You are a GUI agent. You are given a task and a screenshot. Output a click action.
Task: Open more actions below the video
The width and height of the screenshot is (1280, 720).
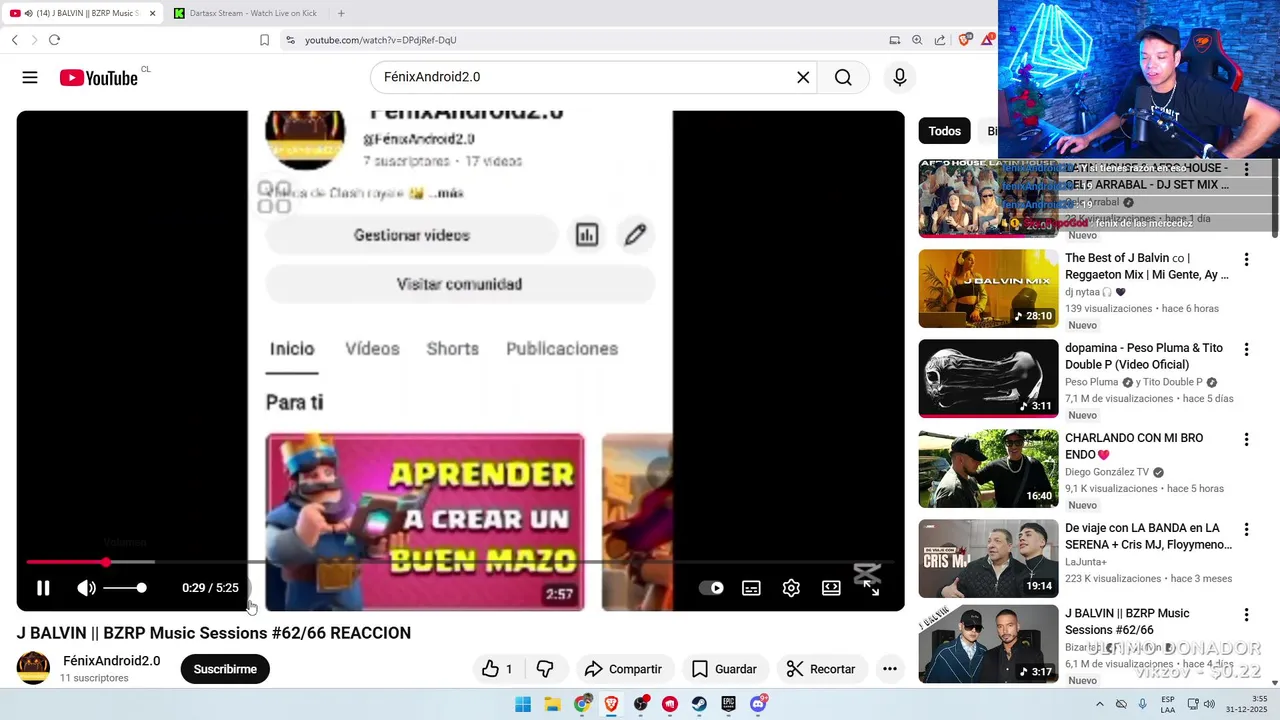point(890,669)
